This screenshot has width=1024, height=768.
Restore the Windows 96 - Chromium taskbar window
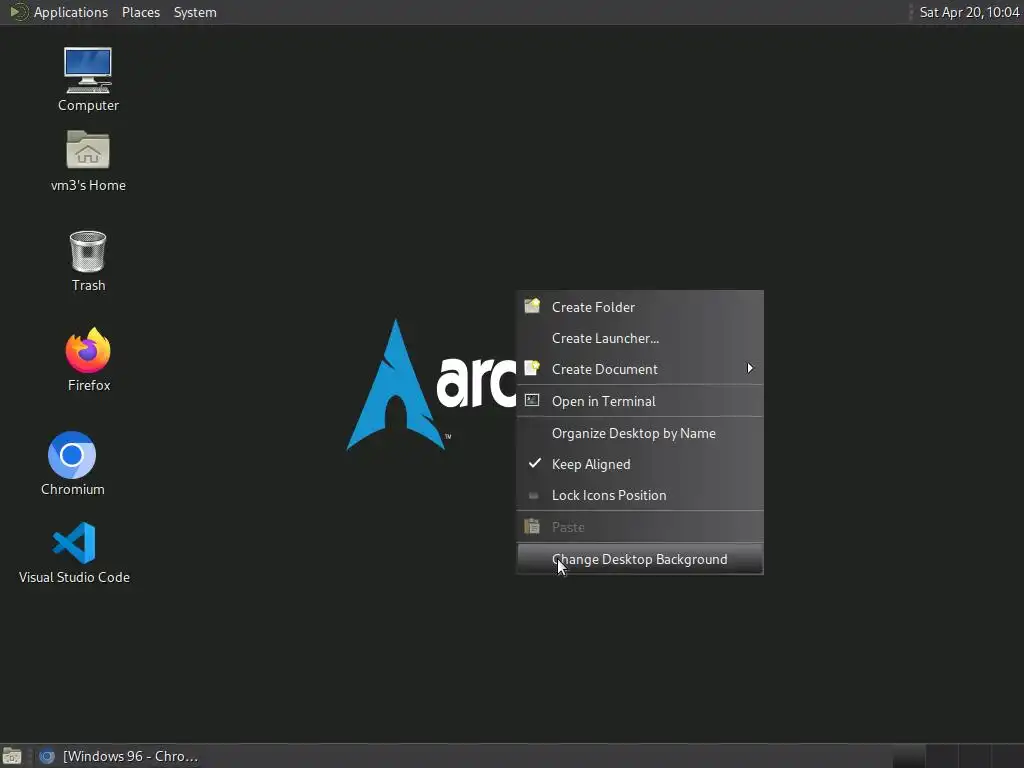click(118, 756)
